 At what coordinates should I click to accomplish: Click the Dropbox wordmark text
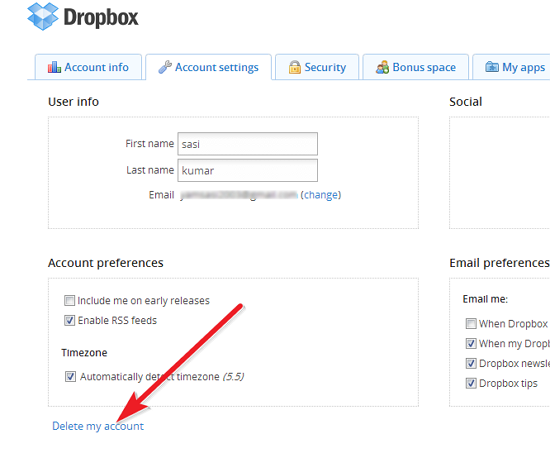pos(101,18)
